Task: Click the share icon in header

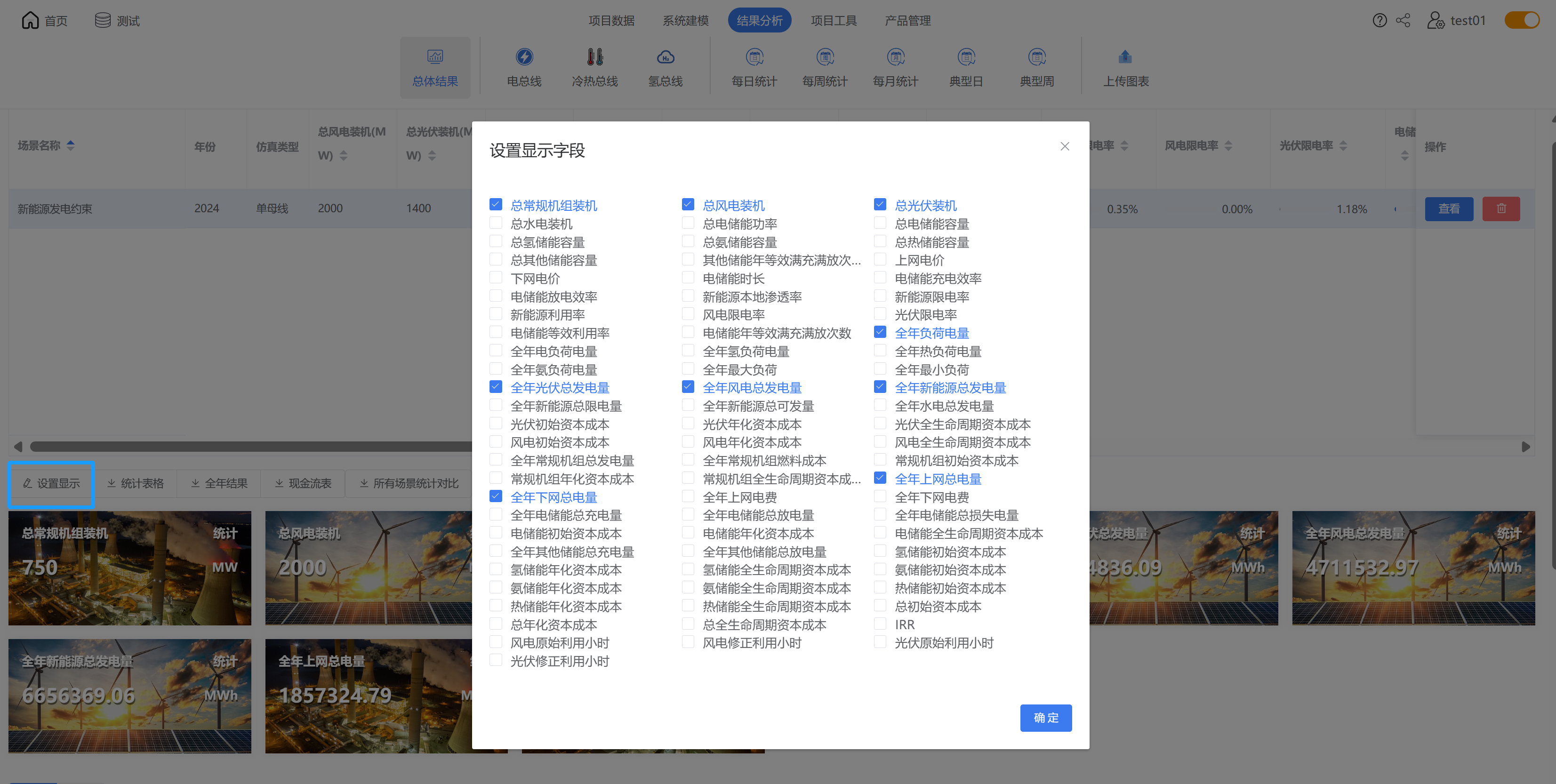Action: (x=1403, y=21)
